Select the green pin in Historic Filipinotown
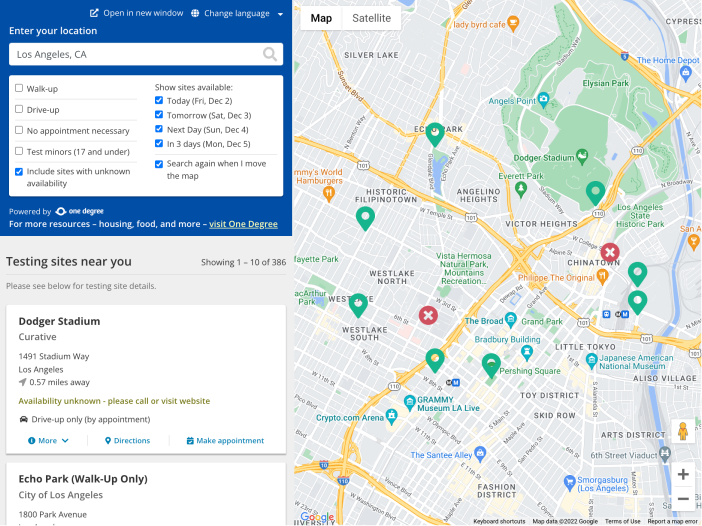This screenshot has width=702, height=526. click(365, 218)
